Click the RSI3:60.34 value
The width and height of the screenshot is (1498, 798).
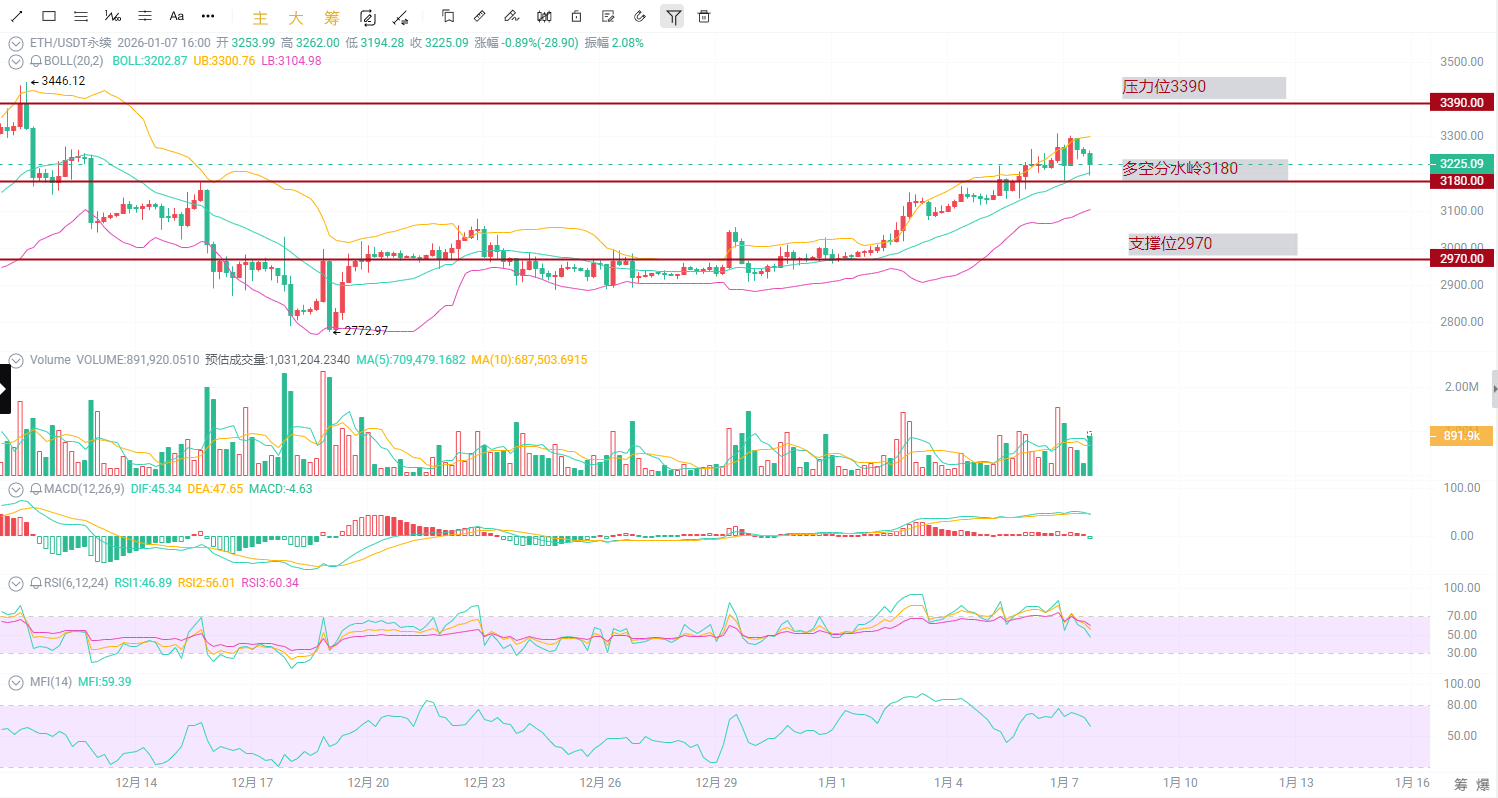point(270,582)
